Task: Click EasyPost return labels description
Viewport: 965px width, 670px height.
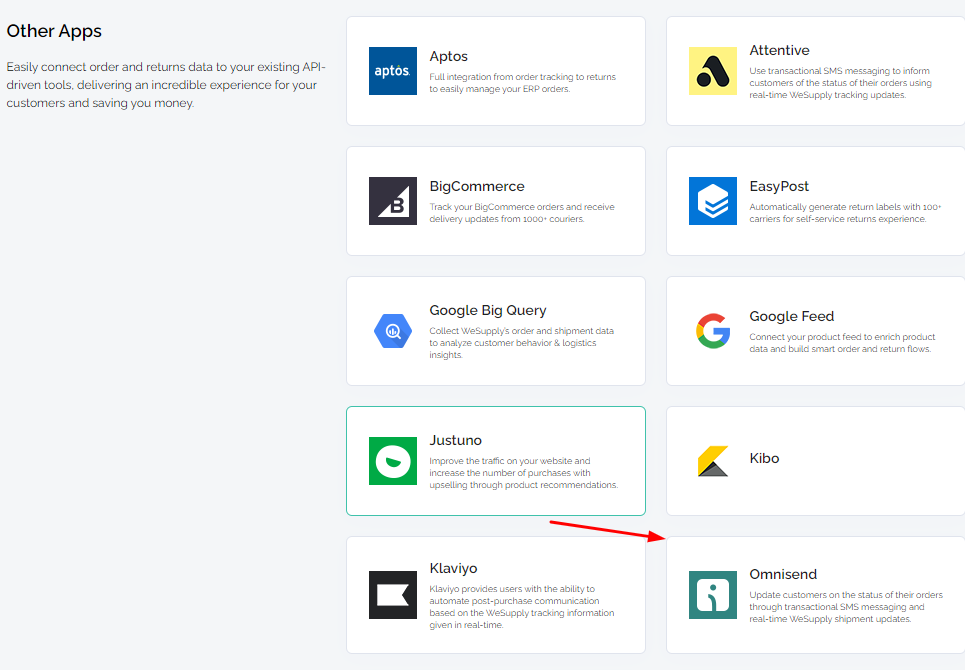Action: (845, 213)
